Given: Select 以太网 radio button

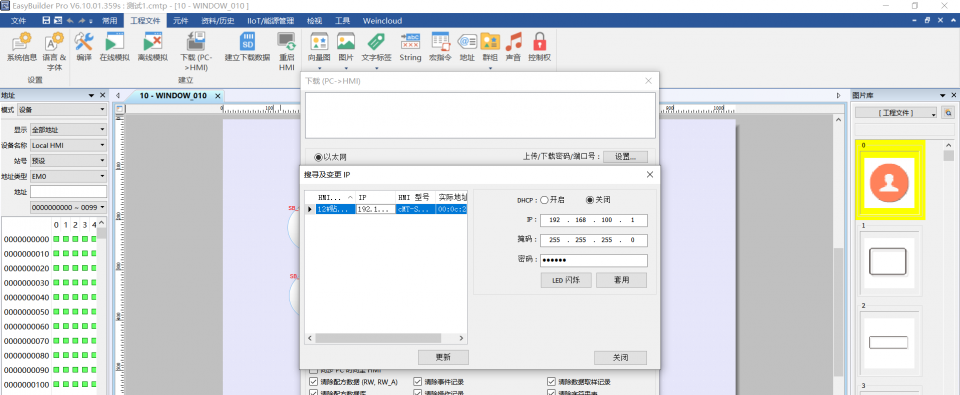Looking at the screenshot, I should (x=318, y=157).
